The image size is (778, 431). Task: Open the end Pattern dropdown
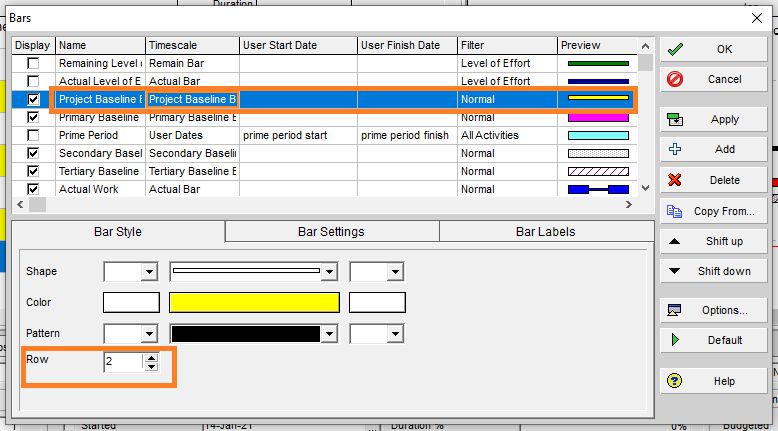pyautogui.click(x=395, y=334)
